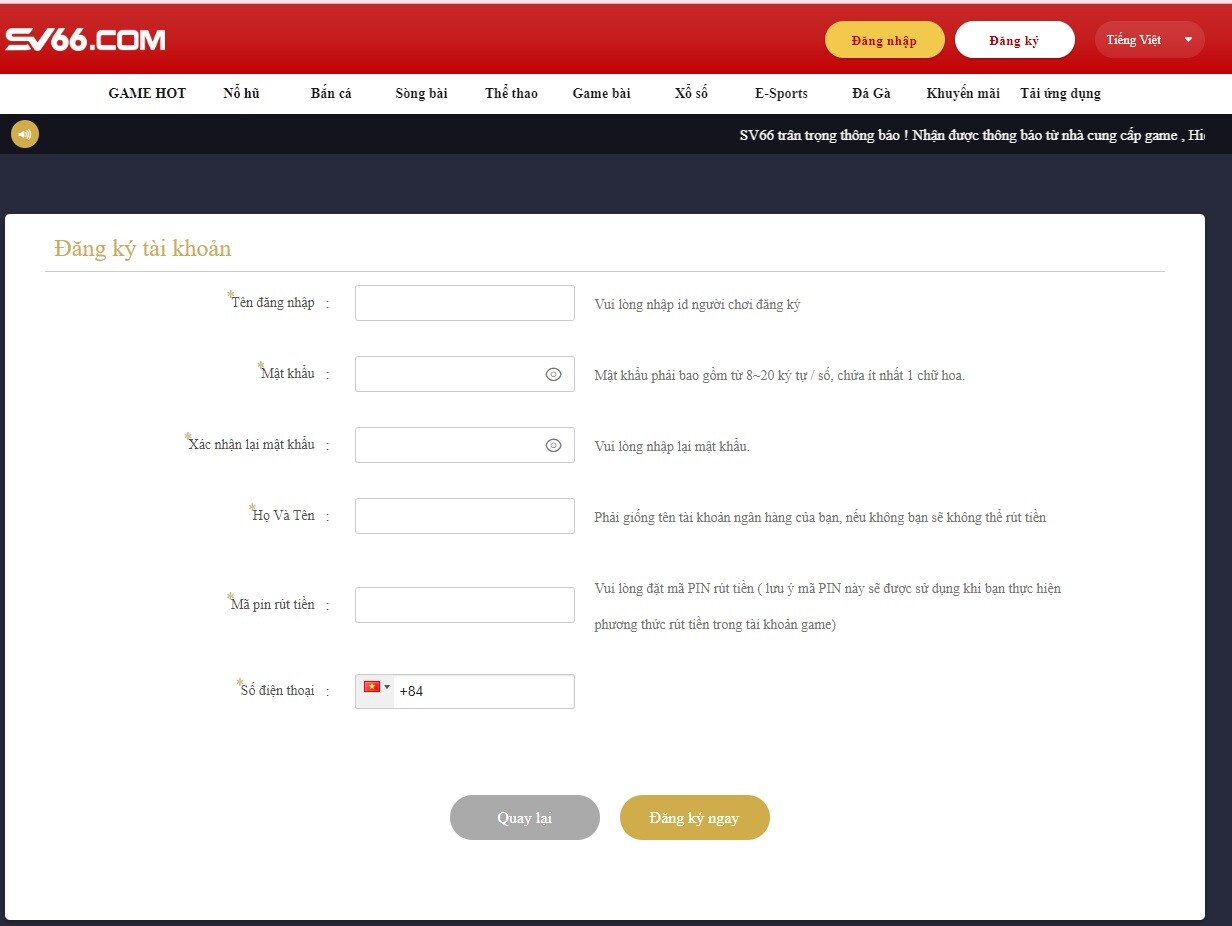
Task: Open the Xổ số lottery section
Action: point(691,93)
